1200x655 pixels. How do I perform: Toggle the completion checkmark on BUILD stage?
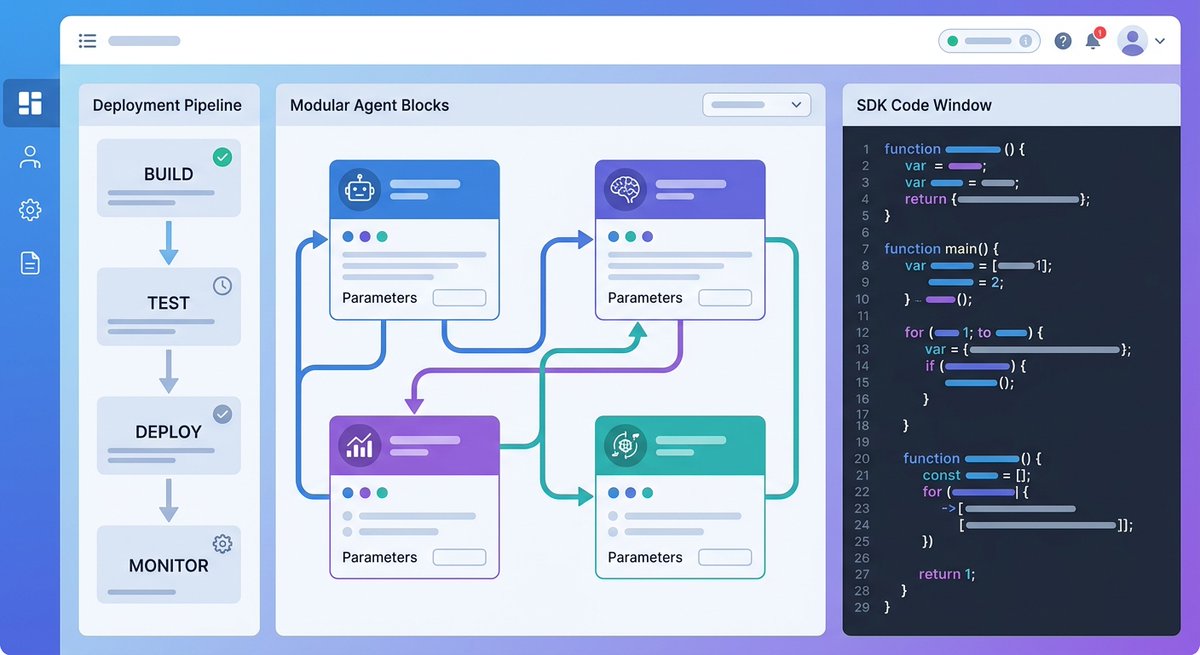pyautogui.click(x=222, y=157)
